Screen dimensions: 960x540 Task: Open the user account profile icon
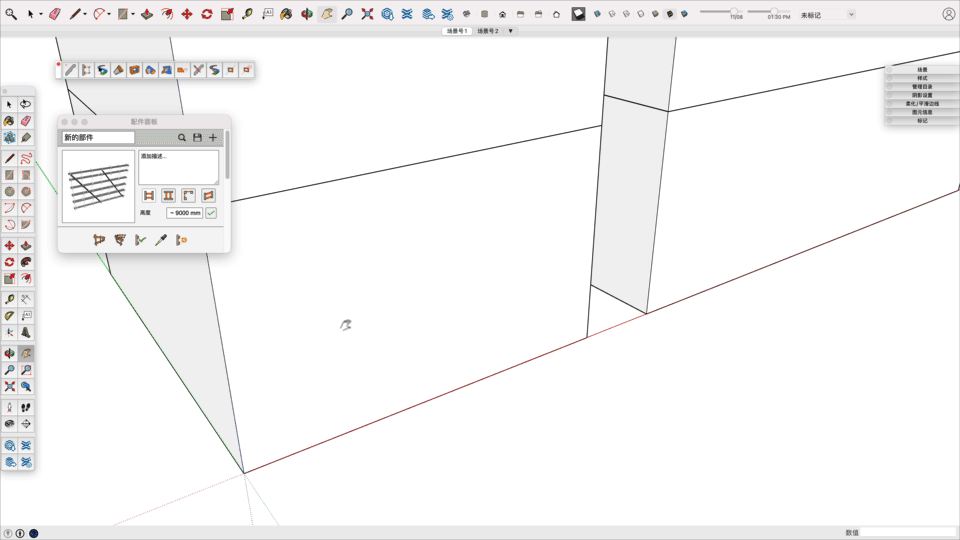coord(948,14)
